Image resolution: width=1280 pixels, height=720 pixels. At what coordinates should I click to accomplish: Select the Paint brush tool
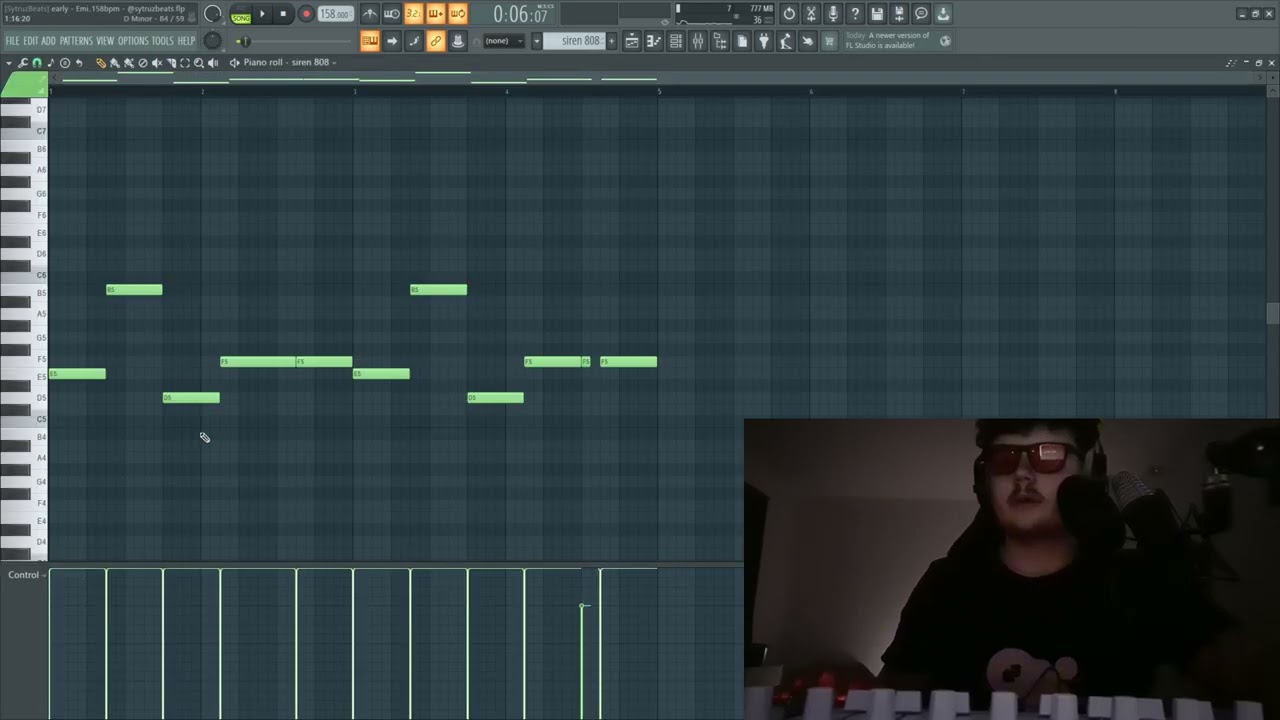click(114, 62)
